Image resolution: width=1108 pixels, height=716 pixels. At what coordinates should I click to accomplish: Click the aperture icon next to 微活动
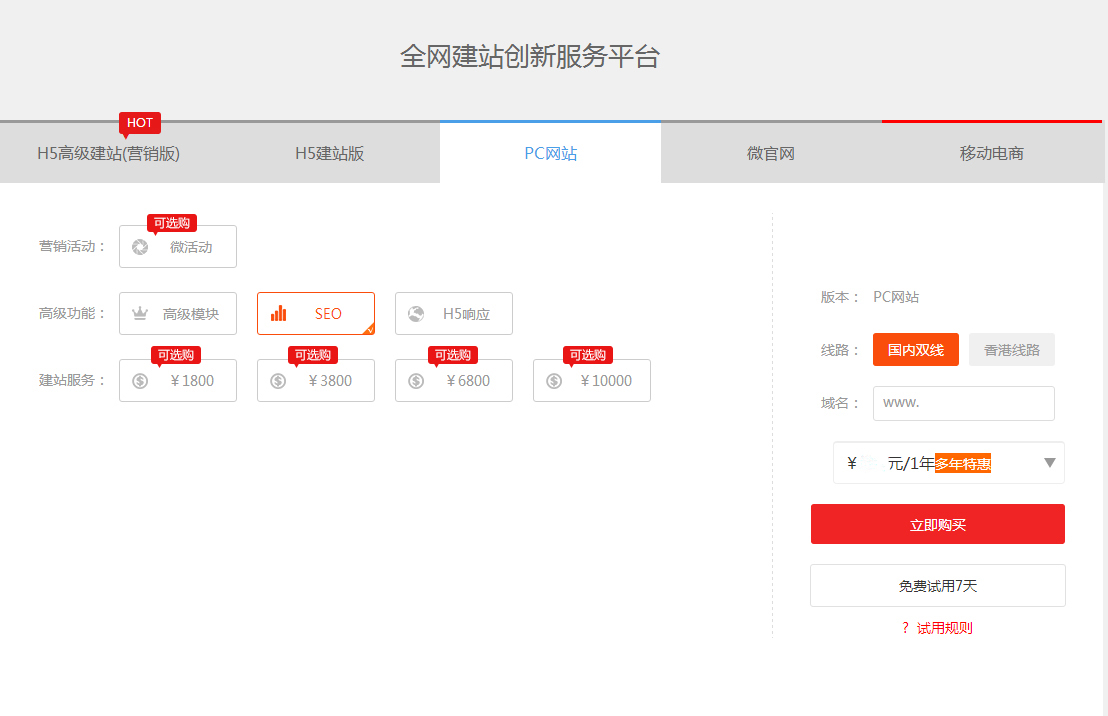[x=140, y=247]
